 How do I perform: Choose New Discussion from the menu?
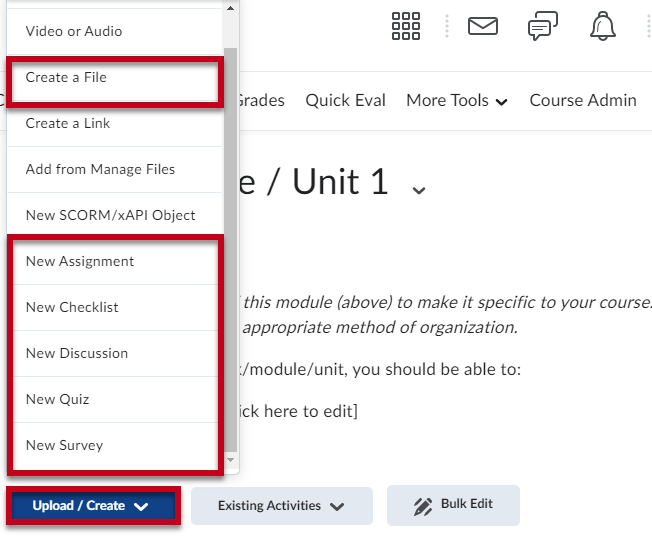pos(114,354)
